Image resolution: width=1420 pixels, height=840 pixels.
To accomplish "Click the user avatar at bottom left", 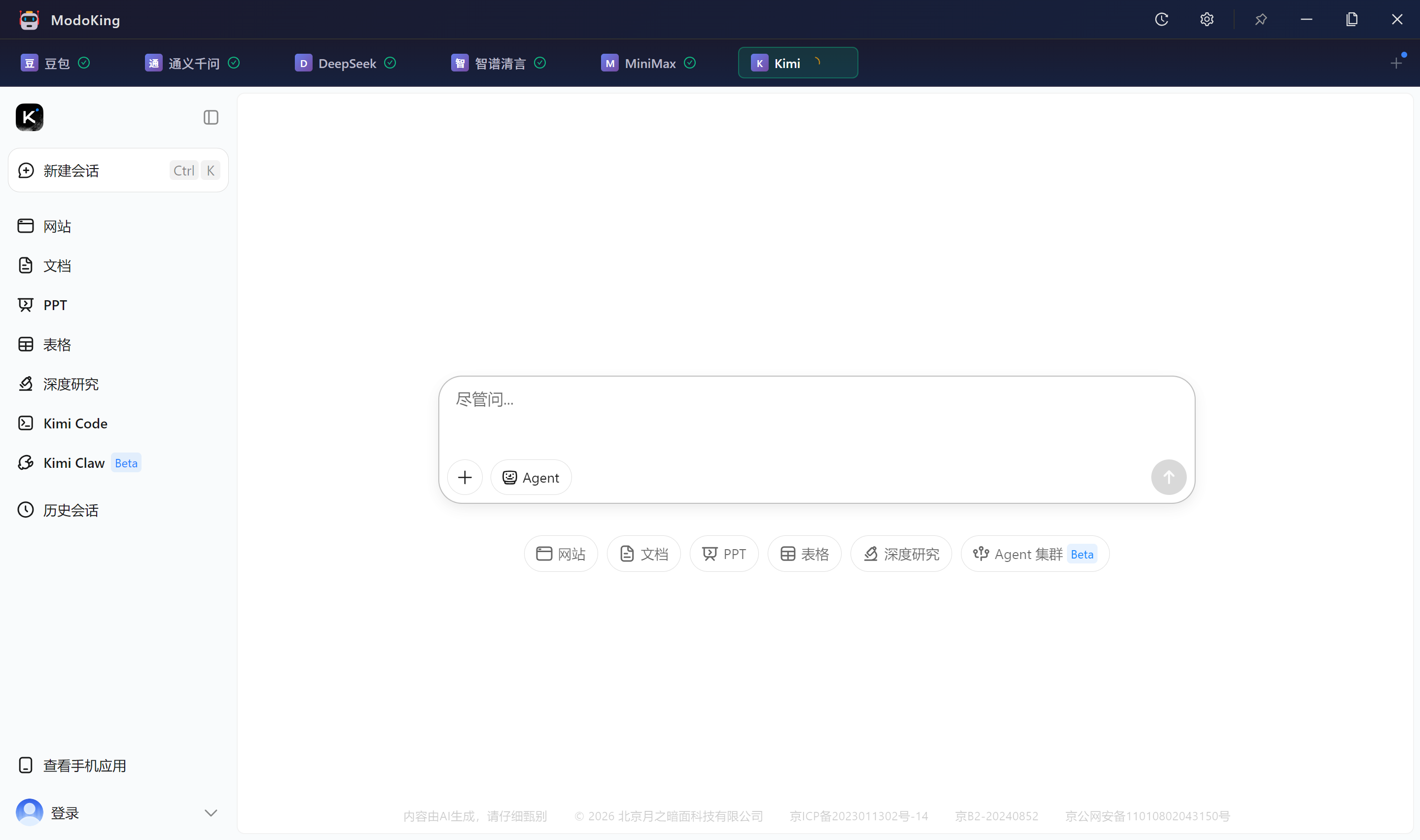I will coord(30,812).
